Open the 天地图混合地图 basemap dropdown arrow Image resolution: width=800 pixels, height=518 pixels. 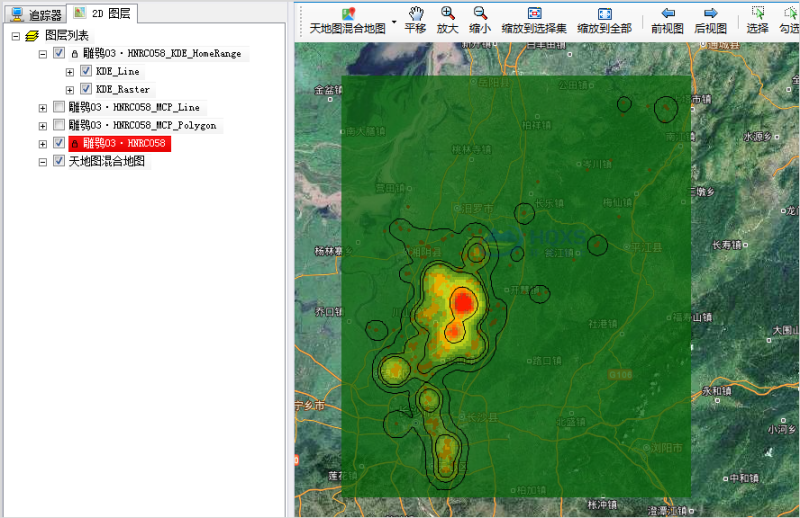coord(394,21)
